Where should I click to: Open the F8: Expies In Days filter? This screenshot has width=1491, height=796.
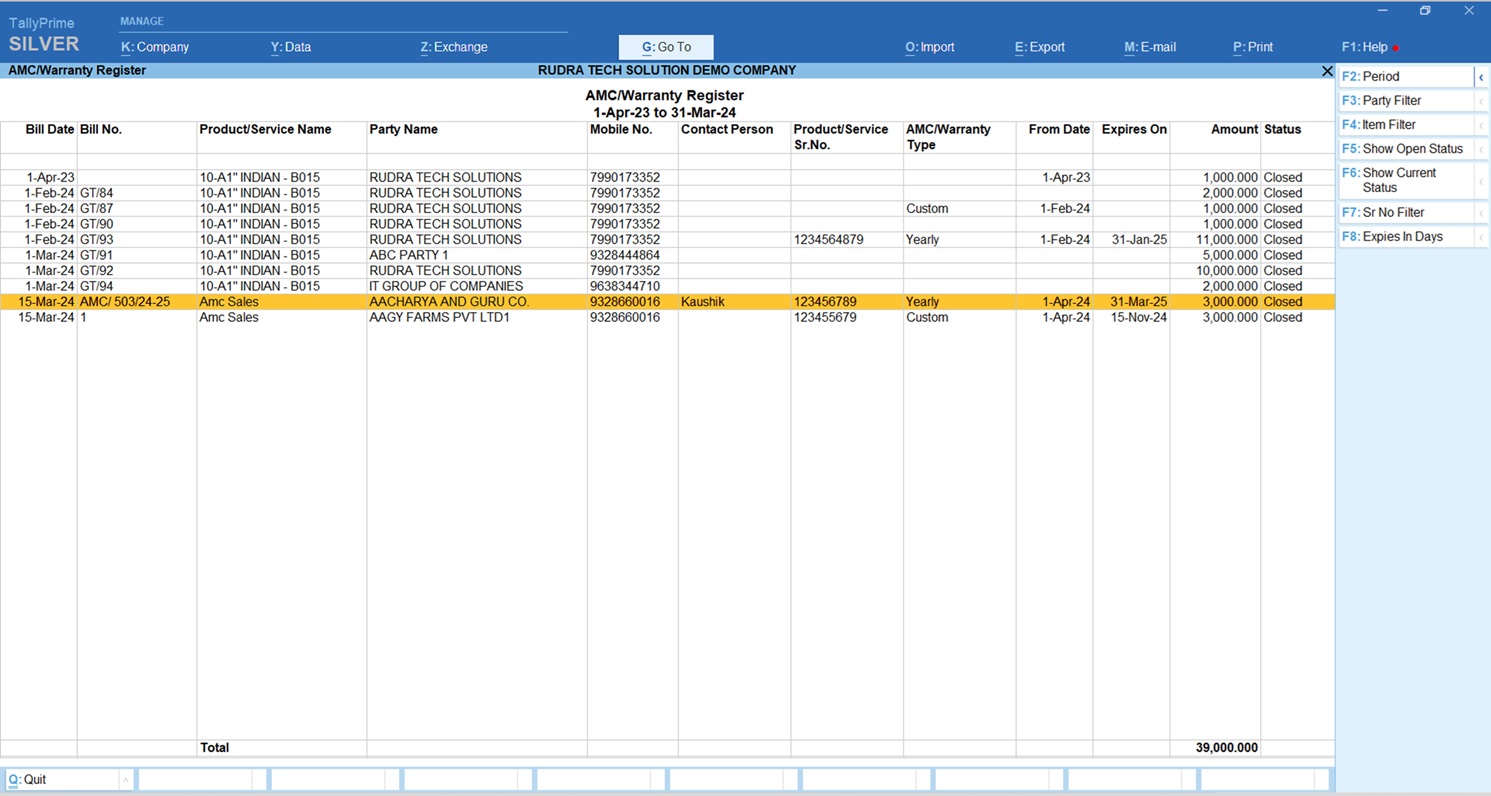(1406, 237)
